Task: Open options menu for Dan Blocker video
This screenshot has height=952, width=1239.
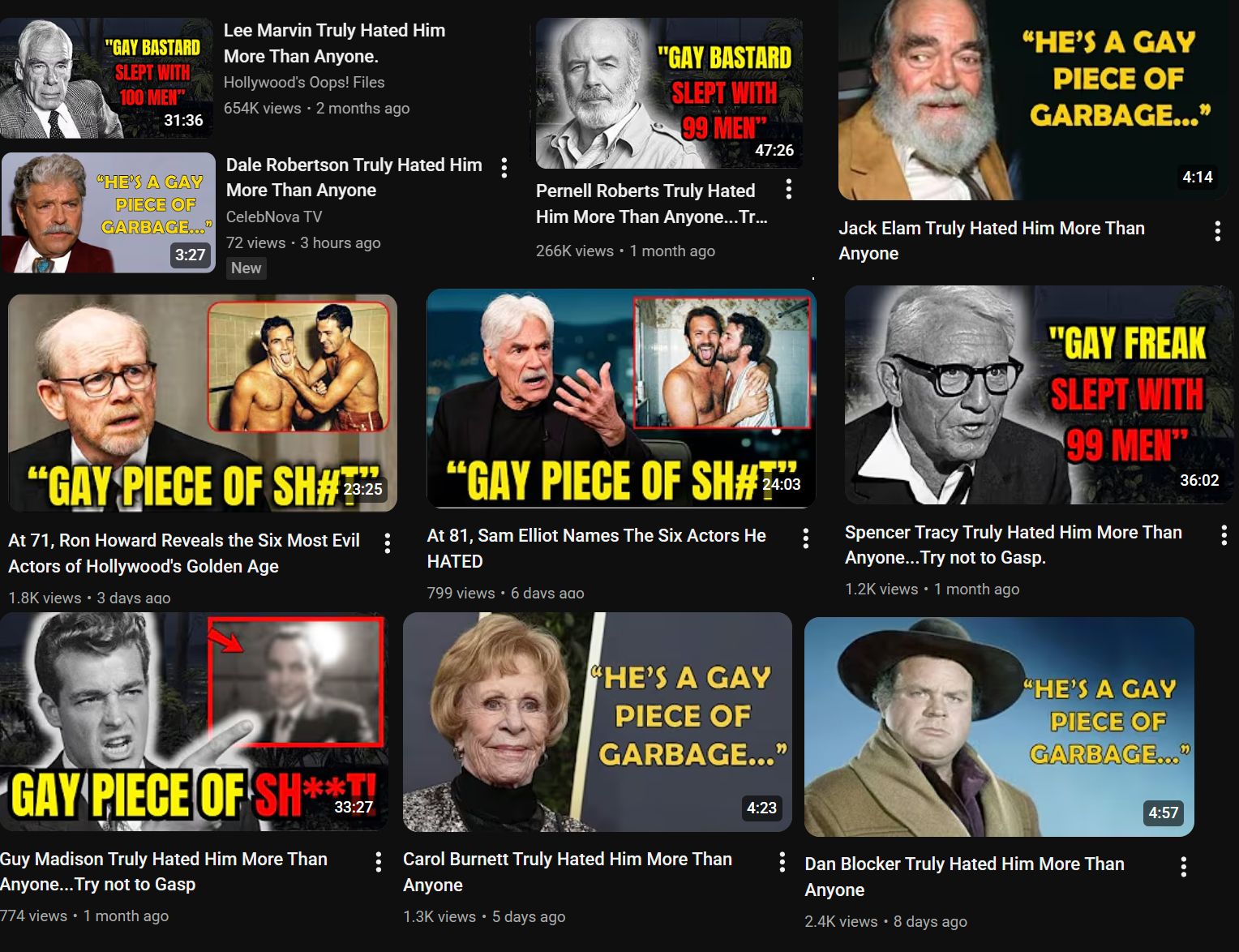Action: point(1183,867)
